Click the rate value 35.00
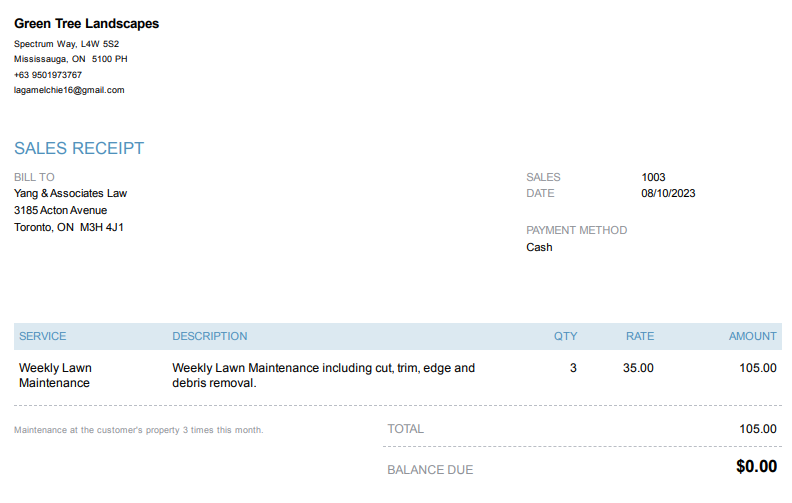Image resolution: width=792 pixels, height=503 pixels. pyautogui.click(x=638, y=368)
